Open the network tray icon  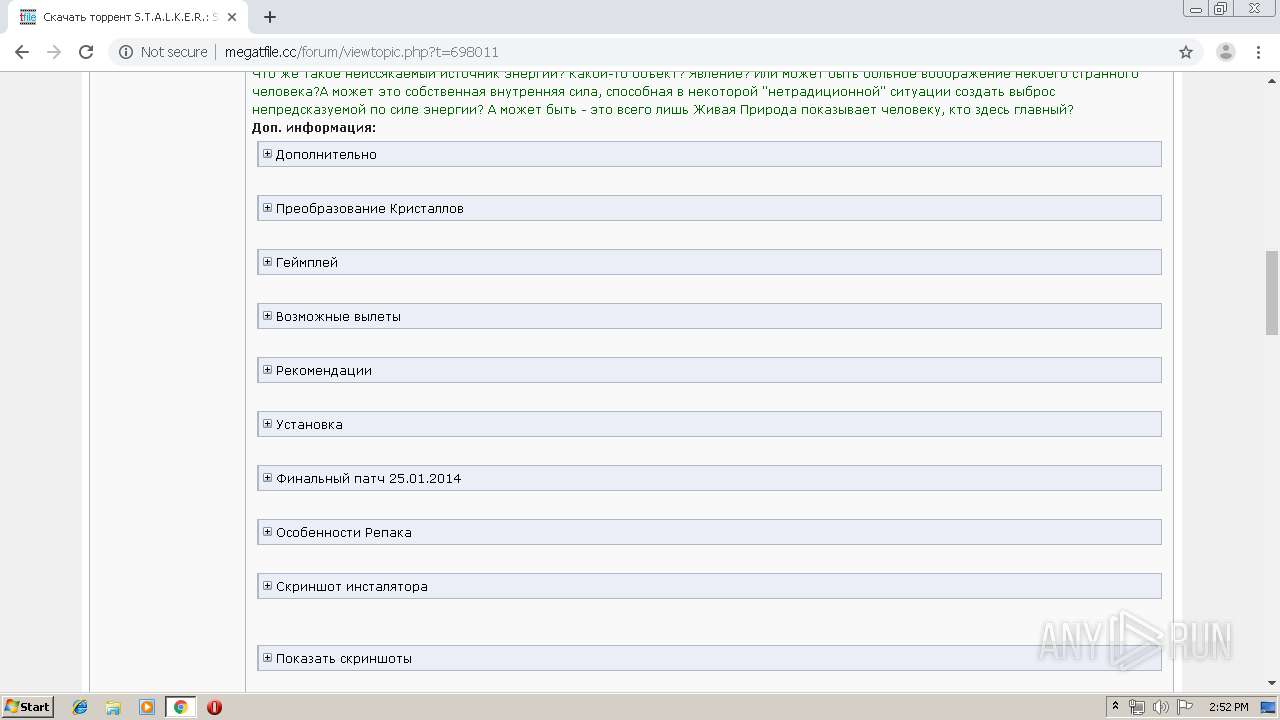coord(1137,707)
